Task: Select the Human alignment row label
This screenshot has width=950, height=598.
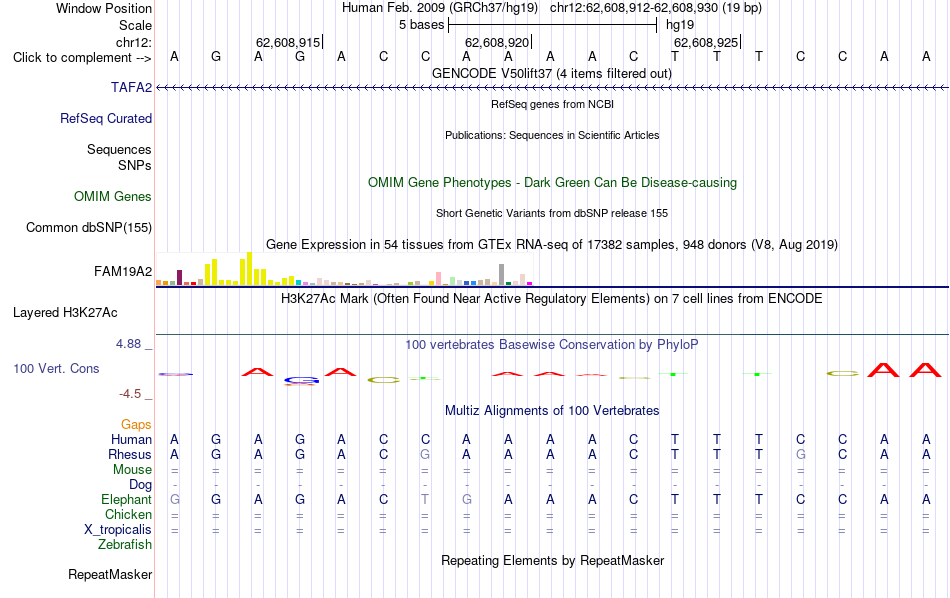Action: [131, 439]
